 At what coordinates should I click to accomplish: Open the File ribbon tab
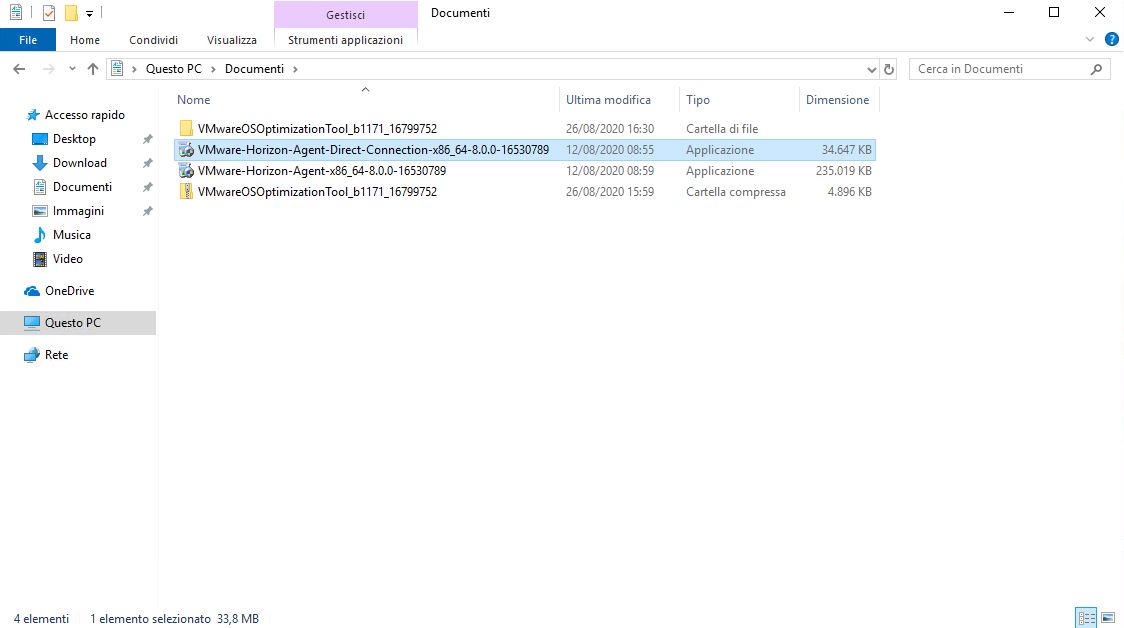pyautogui.click(x=28, y=40)
